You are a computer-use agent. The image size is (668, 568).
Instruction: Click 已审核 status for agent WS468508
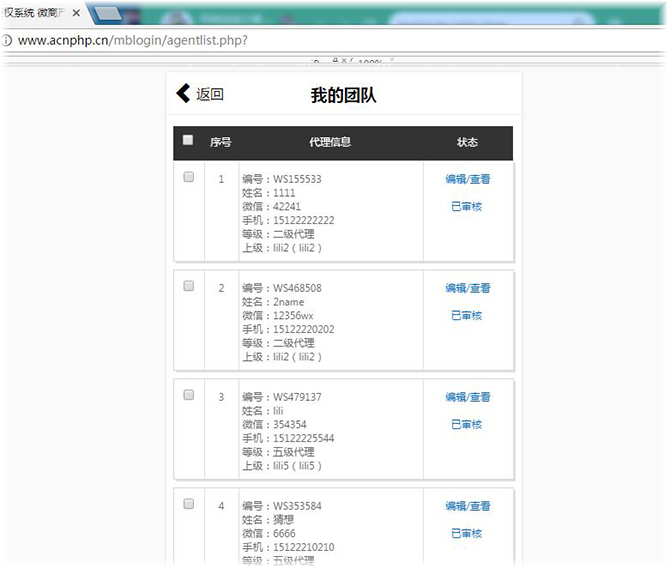point(466,316)
